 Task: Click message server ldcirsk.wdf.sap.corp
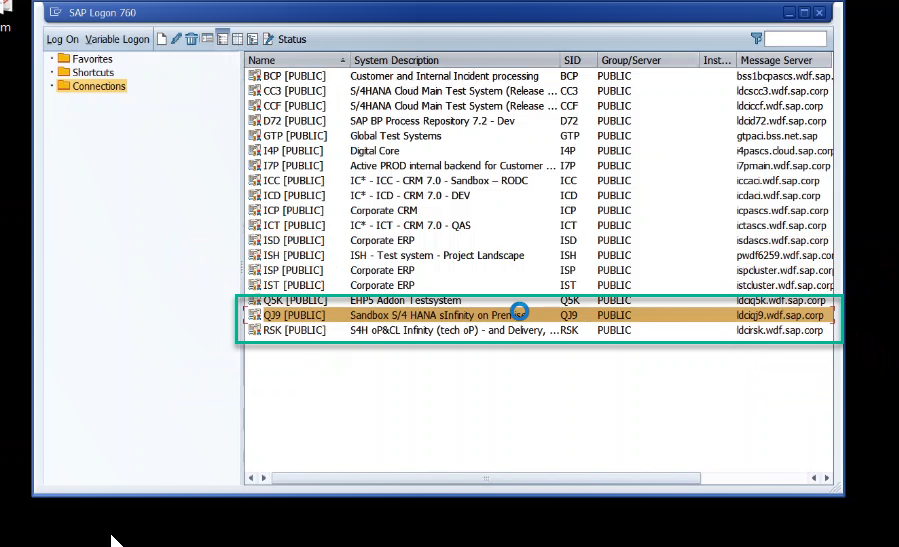coord(780,330)
